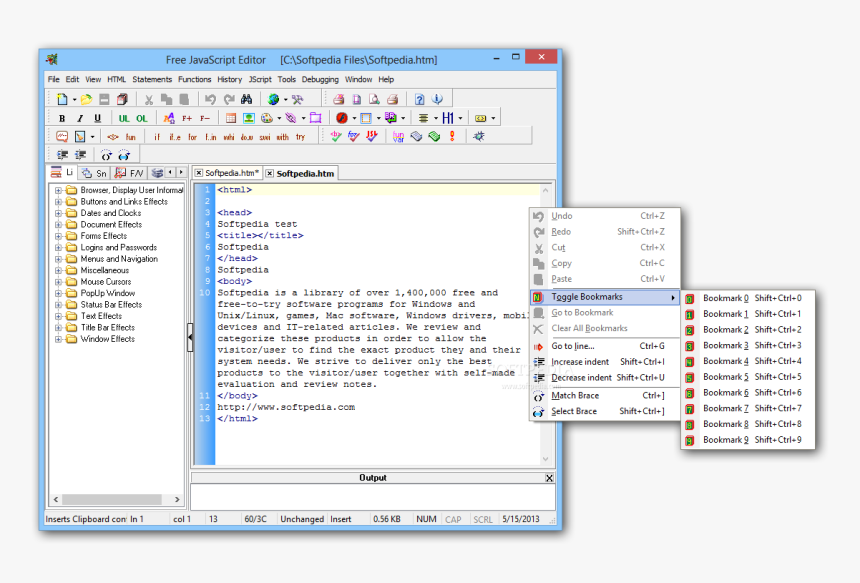Insert a table

(232, 117)
